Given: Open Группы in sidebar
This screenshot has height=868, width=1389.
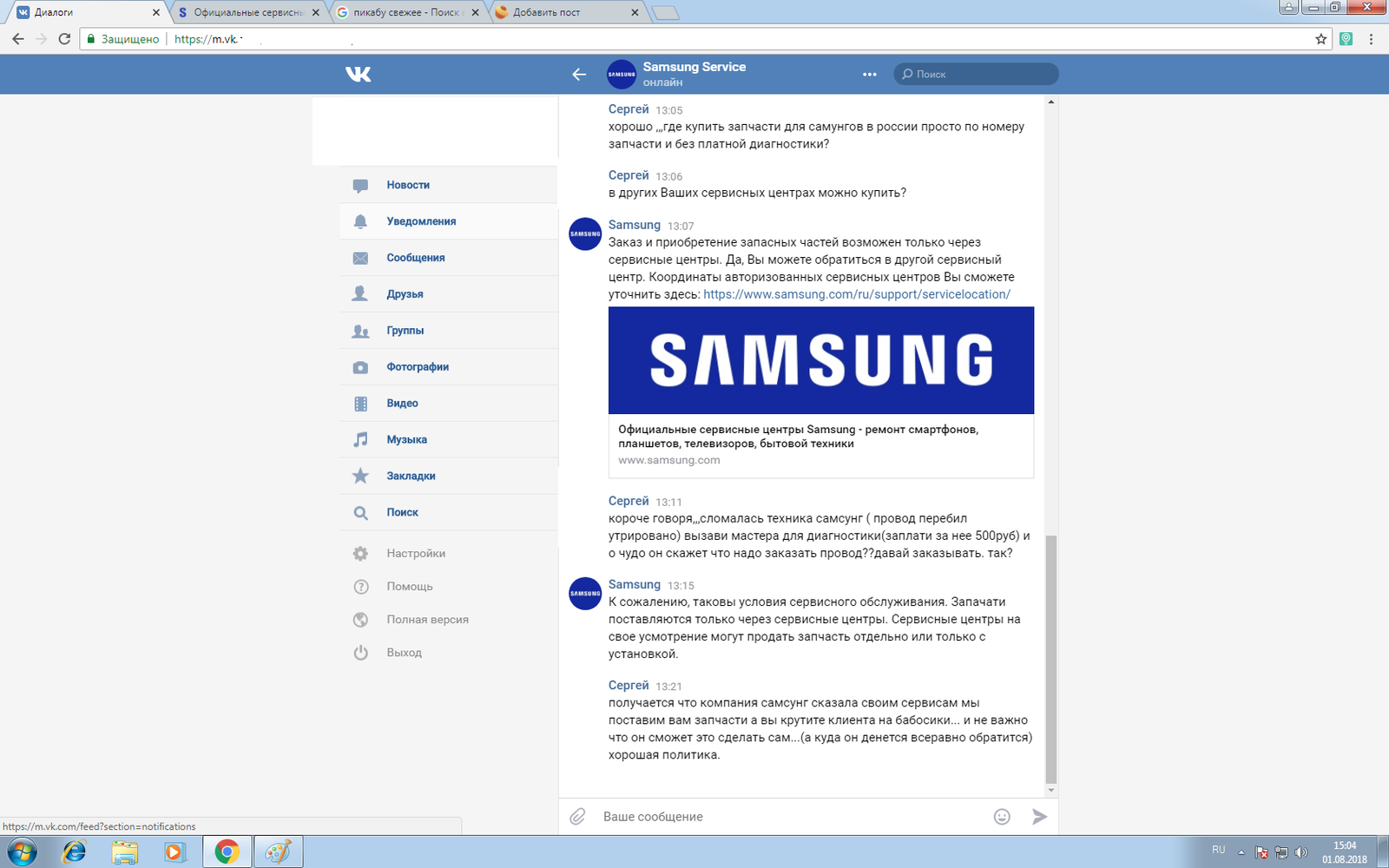Looking at the screenshot, I should point(448,331).
